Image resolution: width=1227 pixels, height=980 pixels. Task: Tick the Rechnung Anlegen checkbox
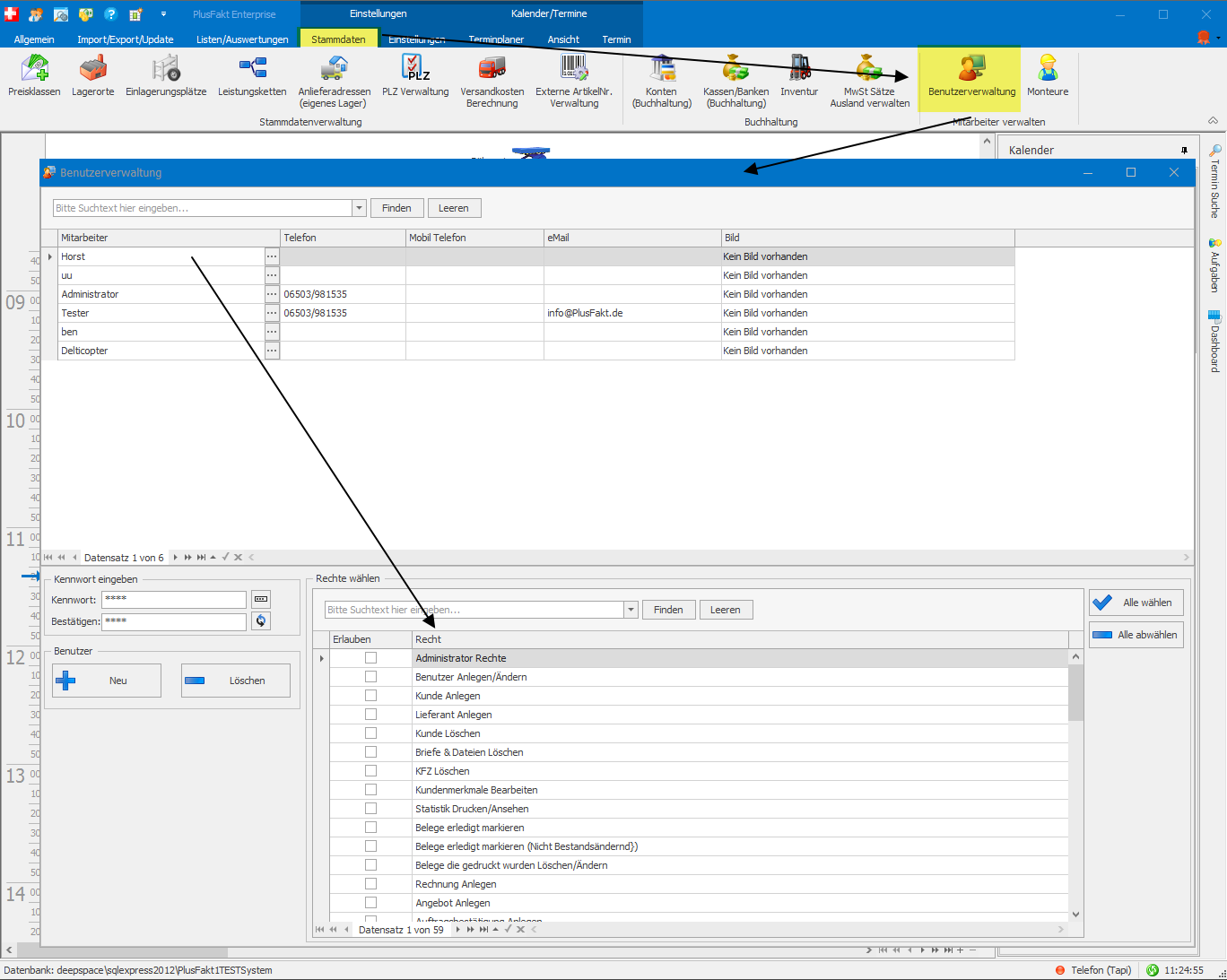click(x=370, y=884)
